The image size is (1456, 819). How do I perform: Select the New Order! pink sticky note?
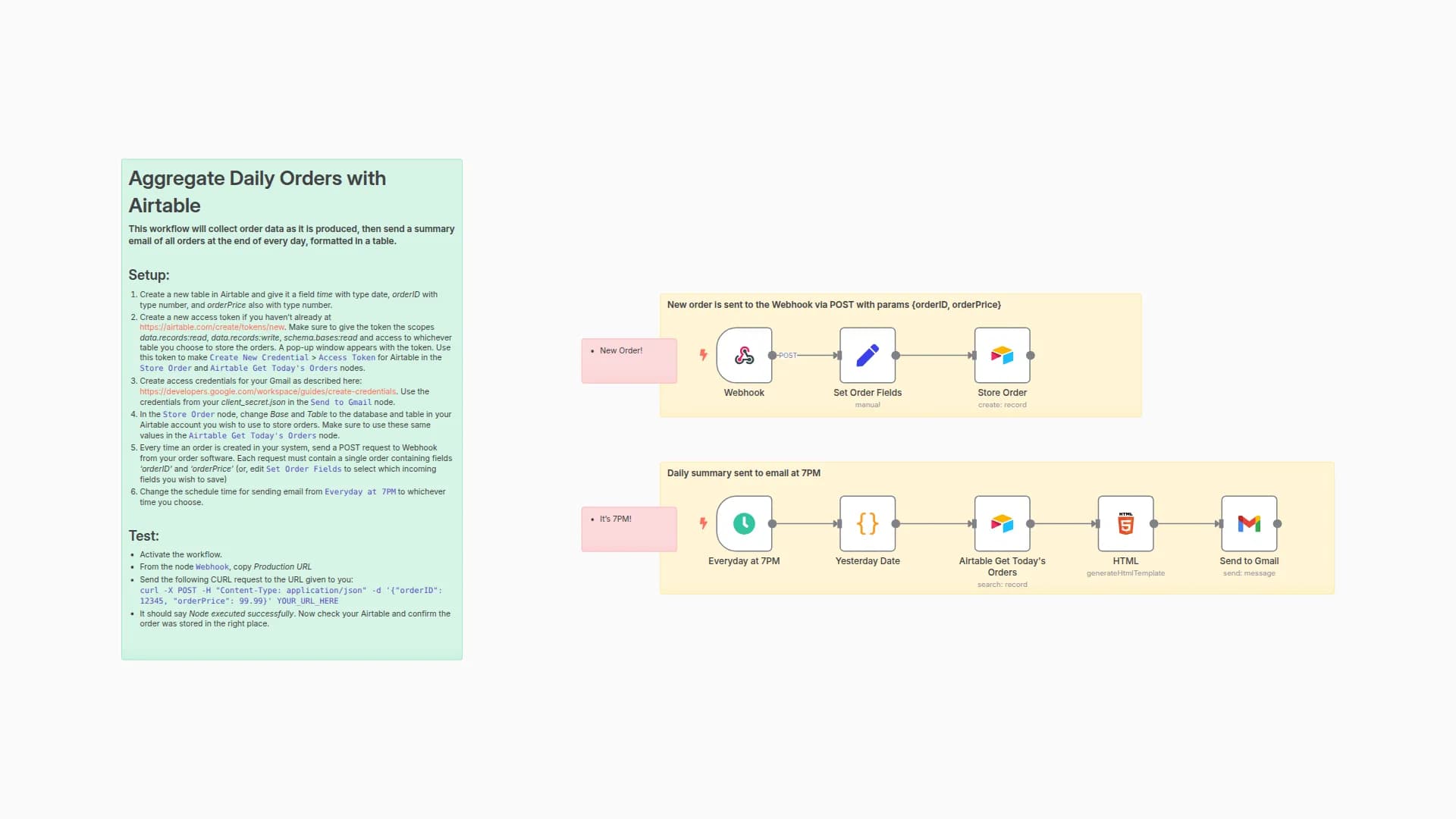point(629,360)
